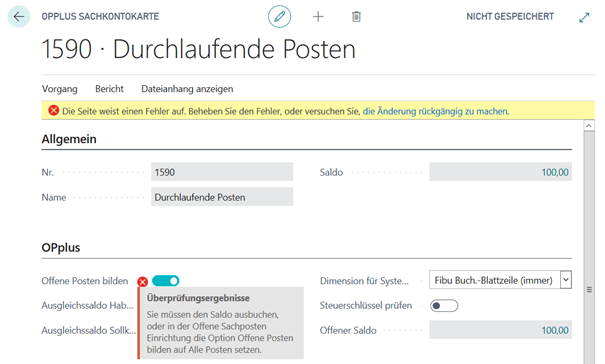
Task: Expand page with the diagonal arrows icon
Action: (584, 17)
